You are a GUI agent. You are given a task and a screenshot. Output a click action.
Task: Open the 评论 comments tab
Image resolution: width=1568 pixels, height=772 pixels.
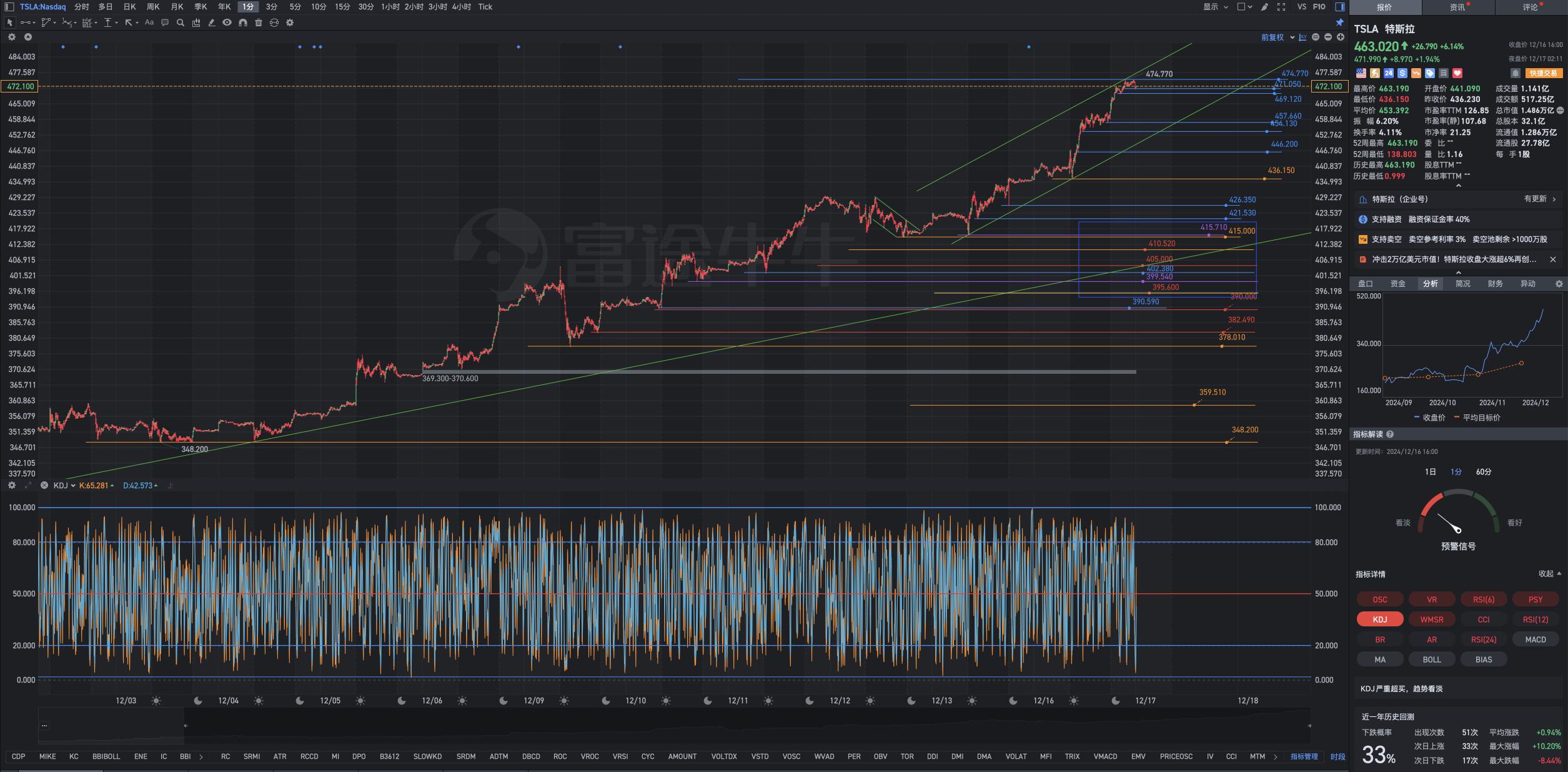(x=1531, y=8)
